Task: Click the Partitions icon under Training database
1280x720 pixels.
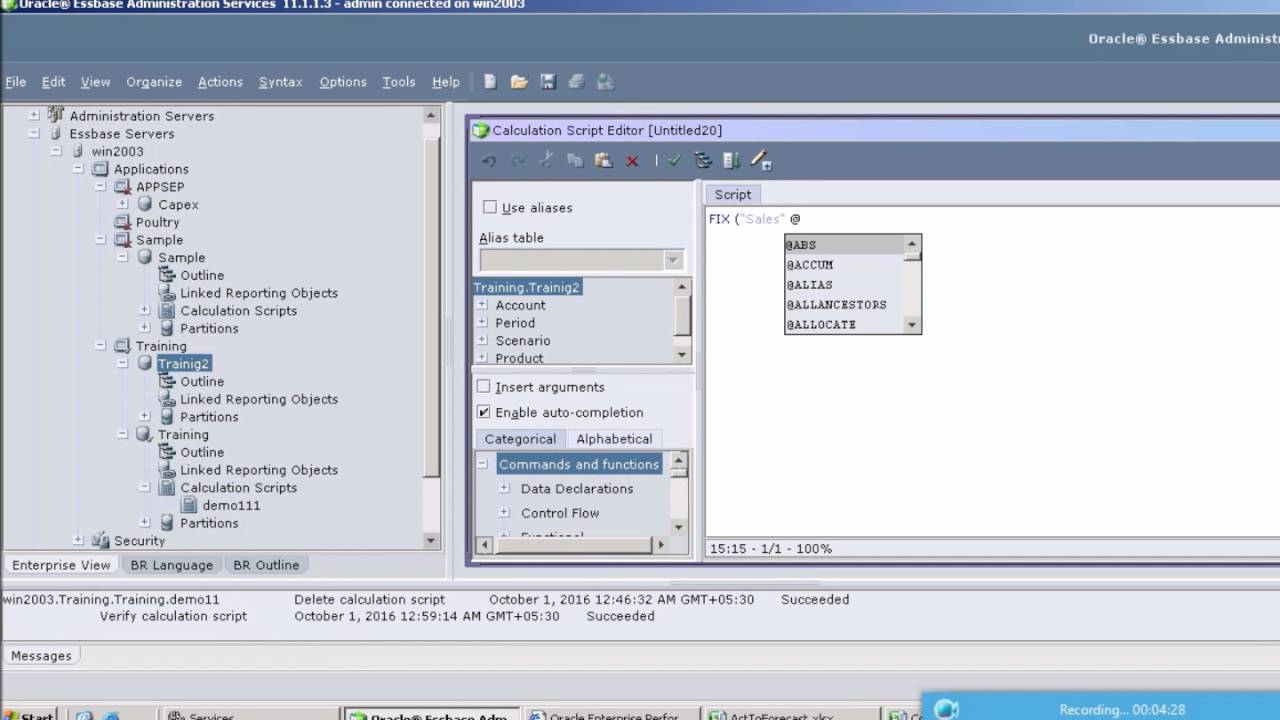Action: click(x=167, y=523)
